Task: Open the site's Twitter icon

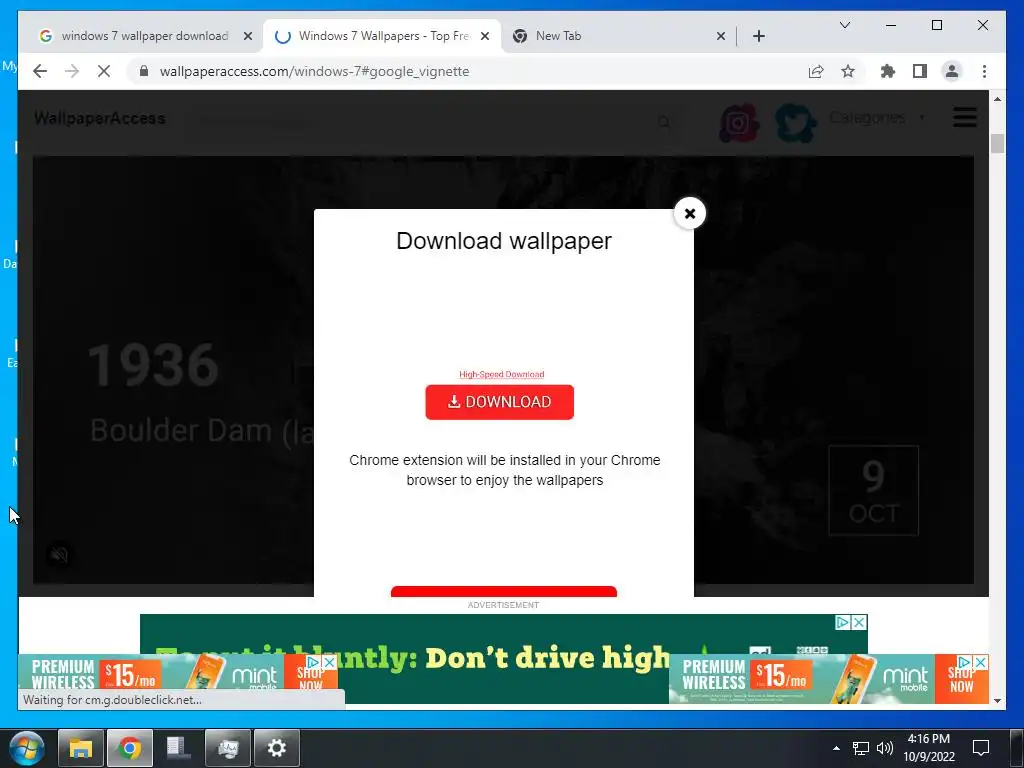Action: click(x=795, y=123)
